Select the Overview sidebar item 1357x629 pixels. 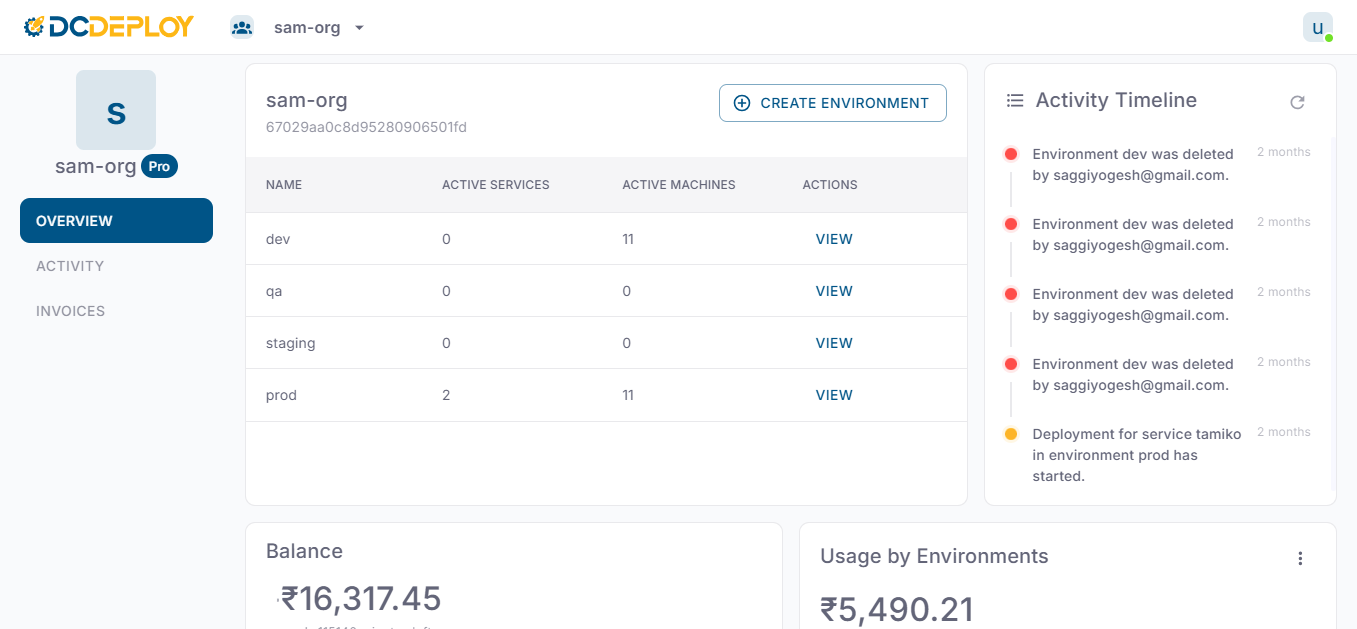click(x=116, y=220)
